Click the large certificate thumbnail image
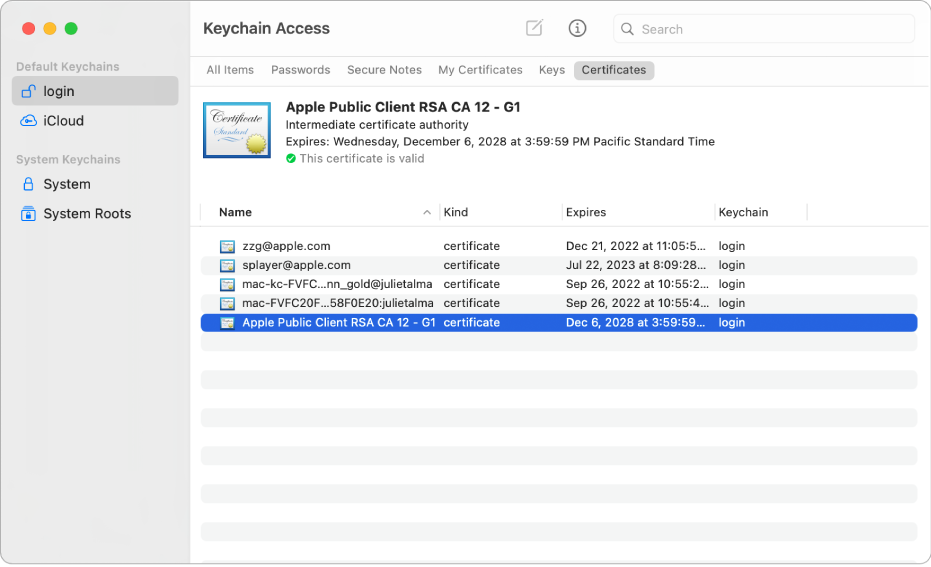The height and width of the screenshot is (567, 931). 237,130
